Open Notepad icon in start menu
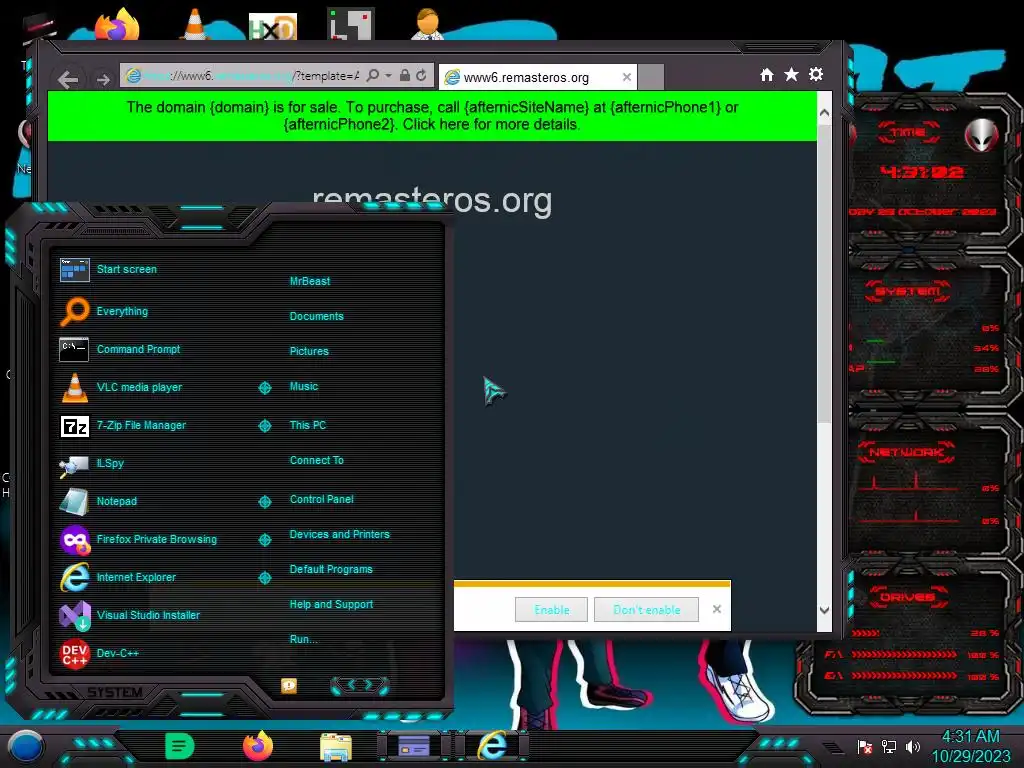This screenshot has height=768, width=1024. 74,502
